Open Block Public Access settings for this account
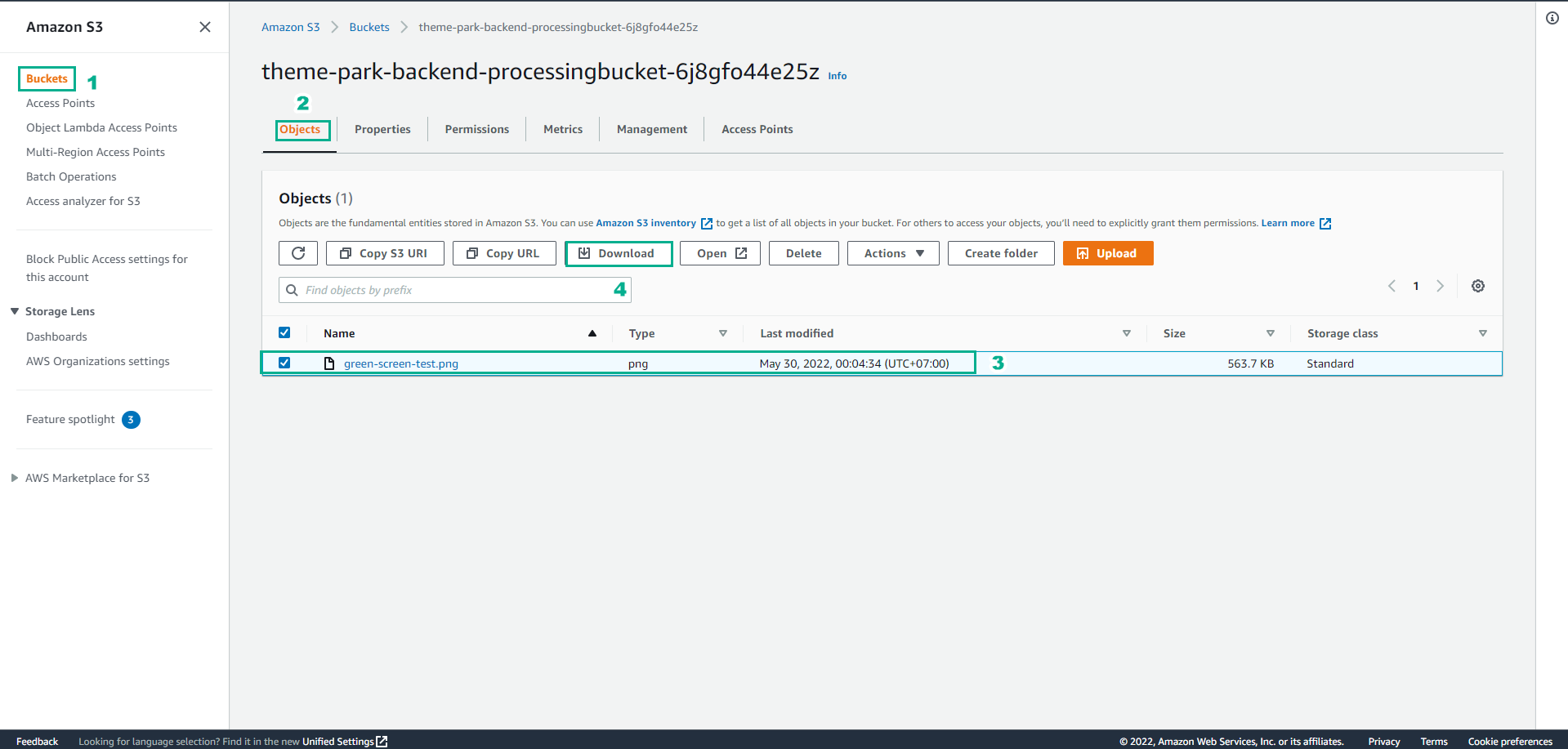This screenshot has width=1568, height=749. point(107,268)
